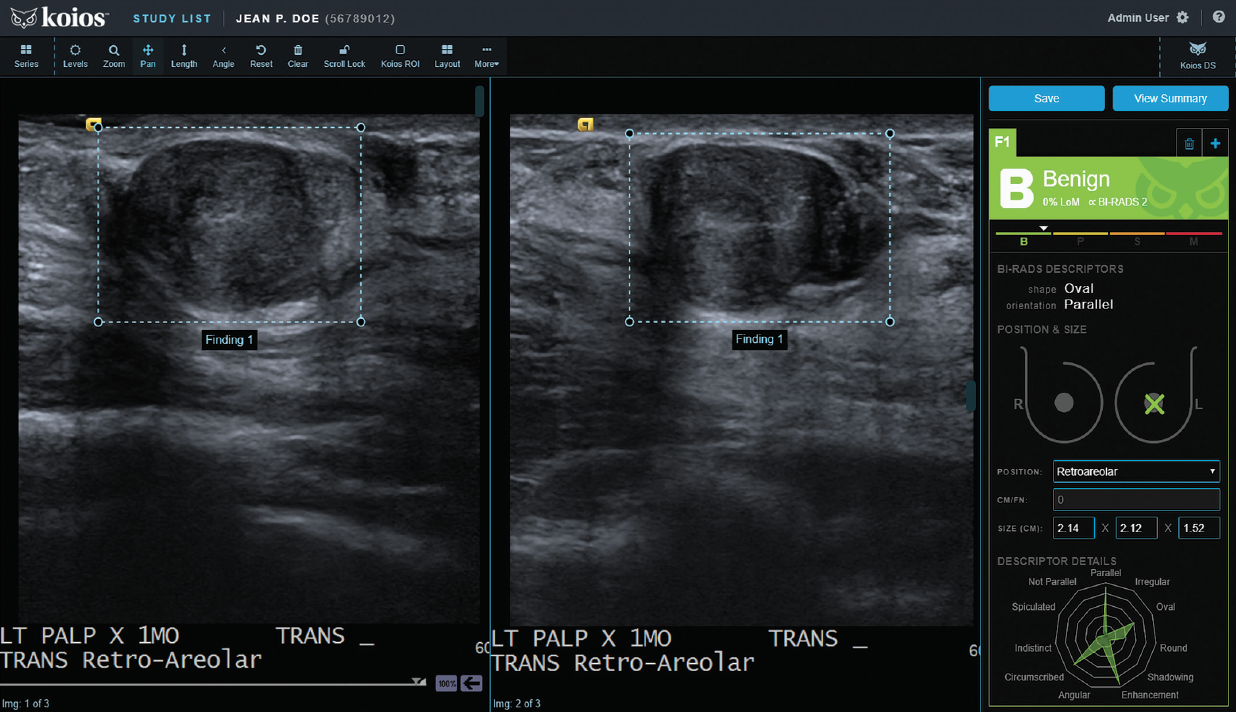The image size is (1236, 712).
Task: Select the right breast position marker
Action: 1064,402
